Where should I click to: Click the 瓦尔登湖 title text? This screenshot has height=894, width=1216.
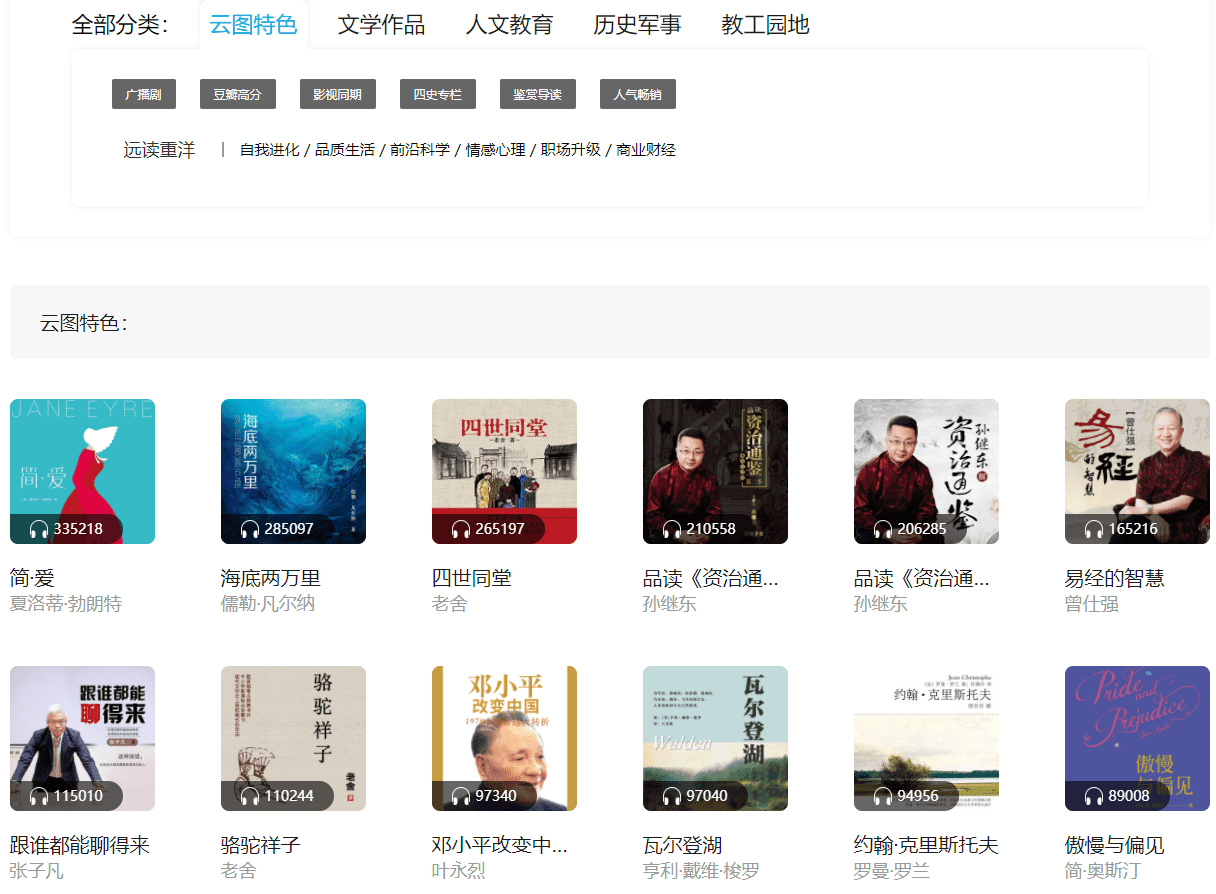tap(683, 845)
